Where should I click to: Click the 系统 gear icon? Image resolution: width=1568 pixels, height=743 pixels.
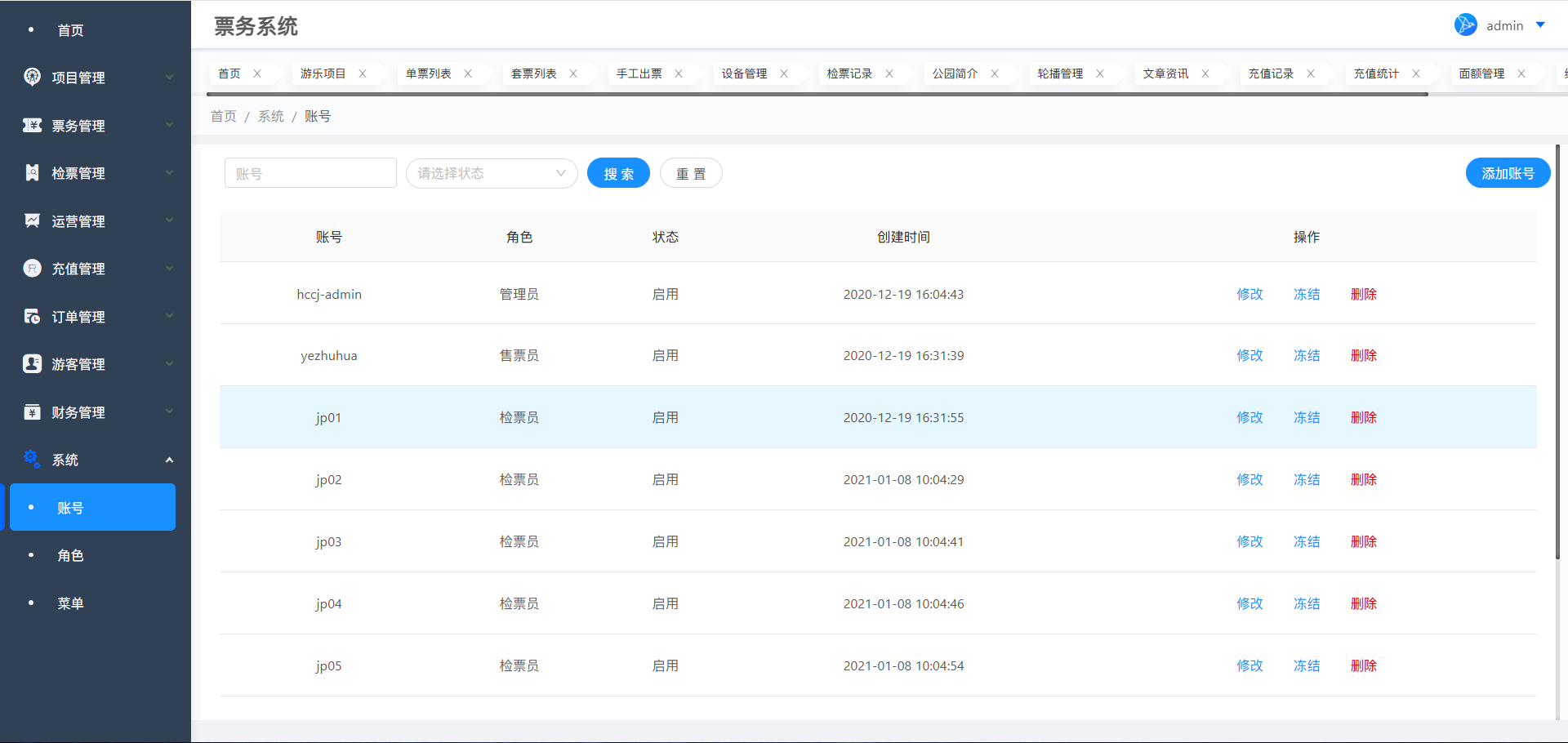pos(32,459)
